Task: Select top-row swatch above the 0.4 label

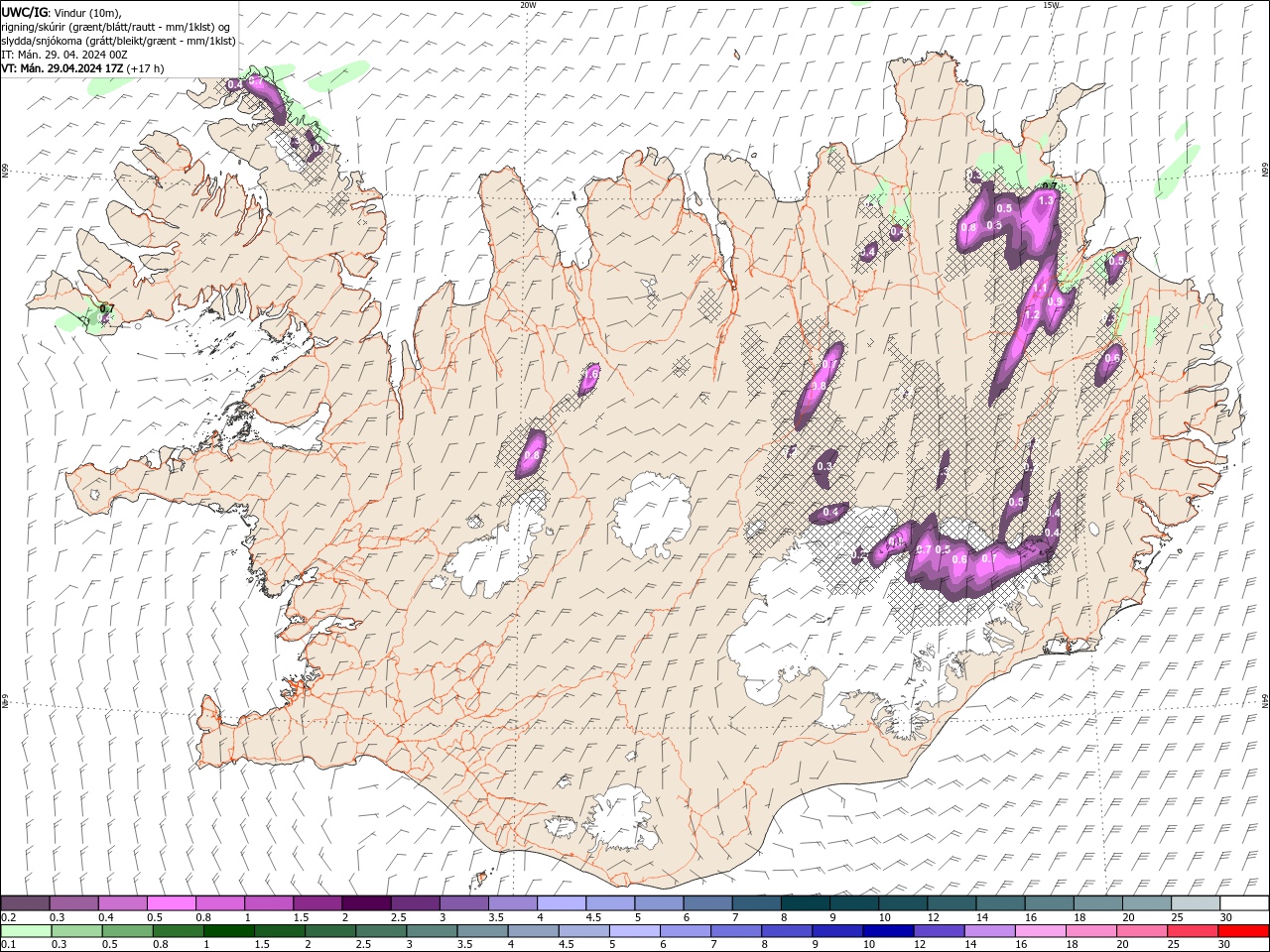Action: tap(122, 903)
